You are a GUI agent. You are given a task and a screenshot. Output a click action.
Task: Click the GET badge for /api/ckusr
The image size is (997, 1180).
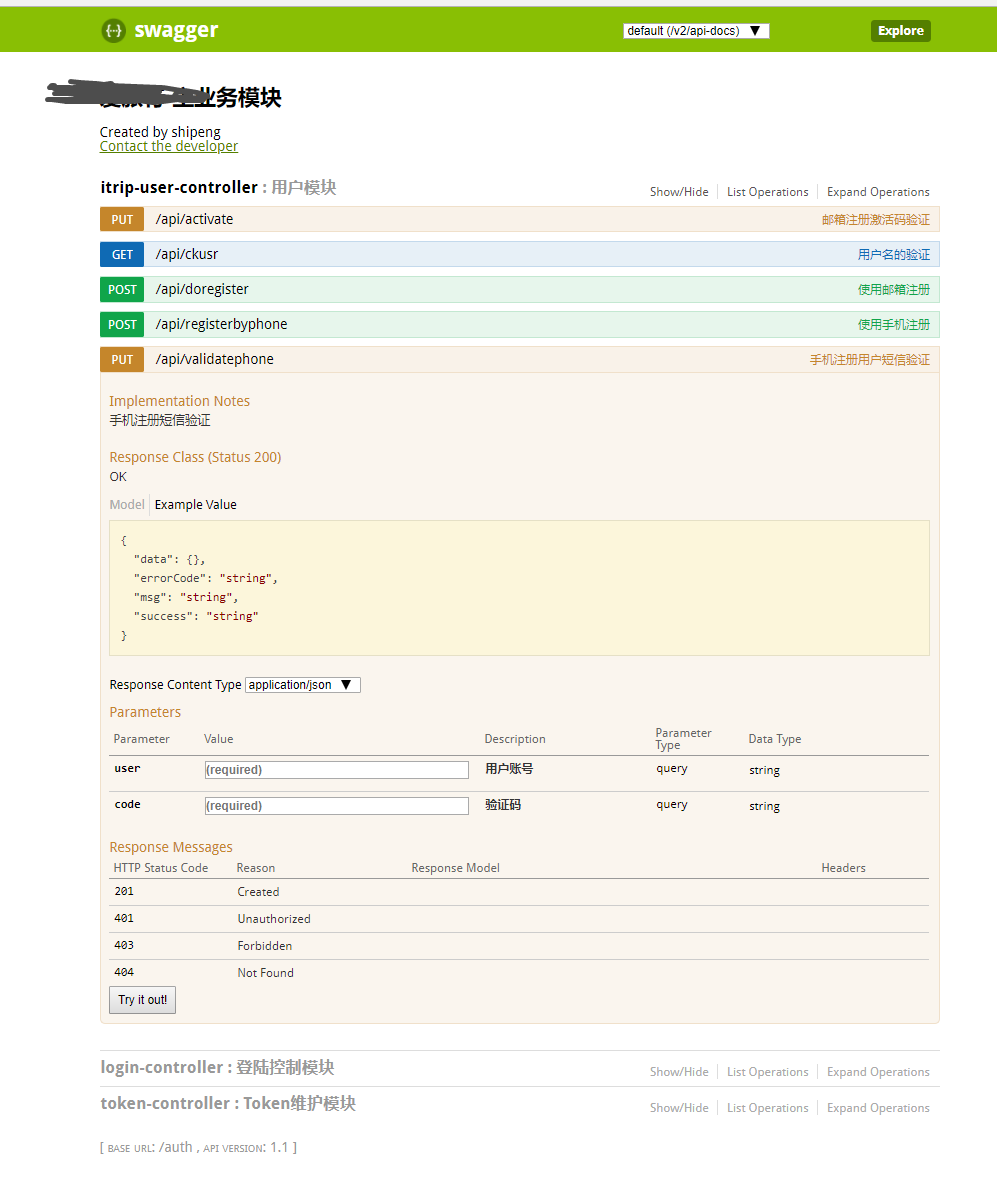click(122, 254)
